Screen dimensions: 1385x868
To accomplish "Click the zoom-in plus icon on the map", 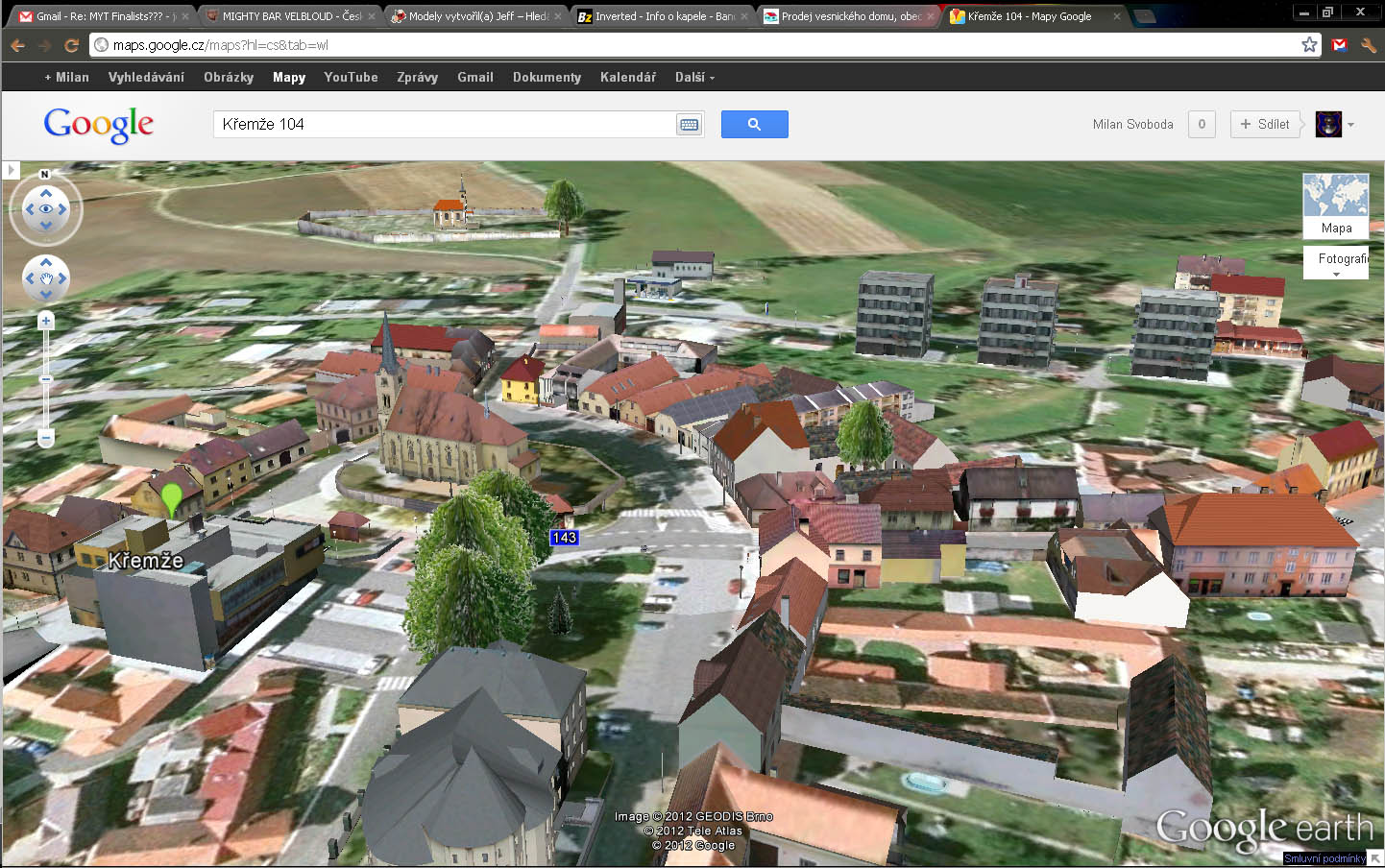I will click(x=45, y=320).
